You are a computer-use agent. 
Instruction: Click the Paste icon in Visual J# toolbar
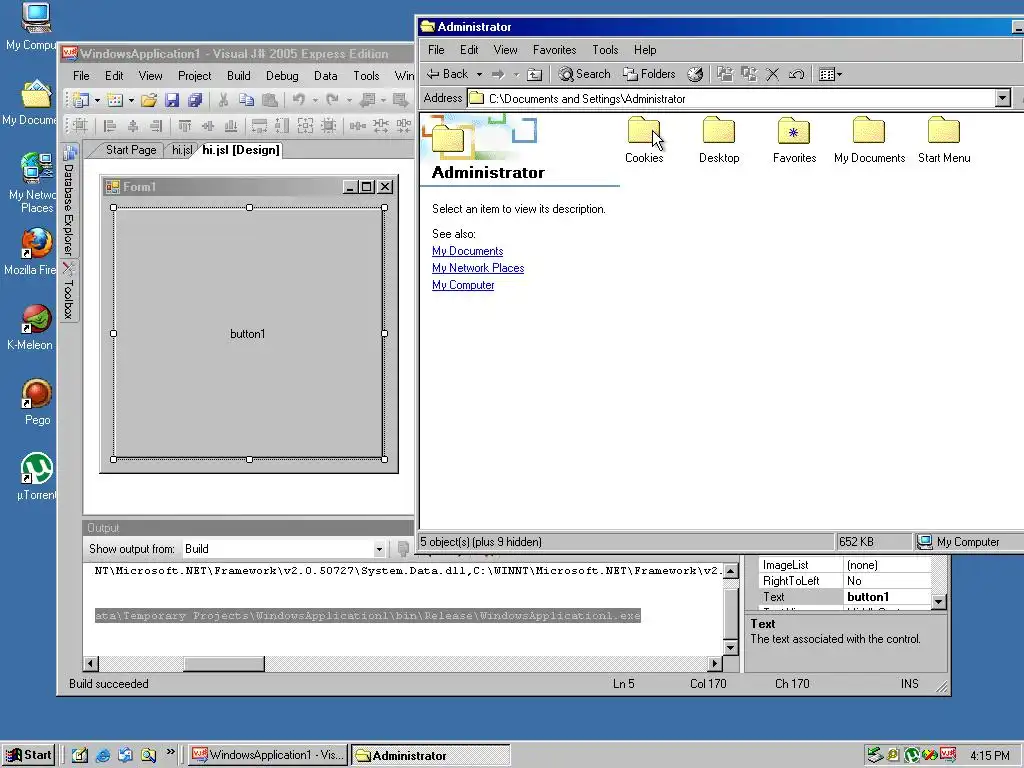[x=269, y=100]
